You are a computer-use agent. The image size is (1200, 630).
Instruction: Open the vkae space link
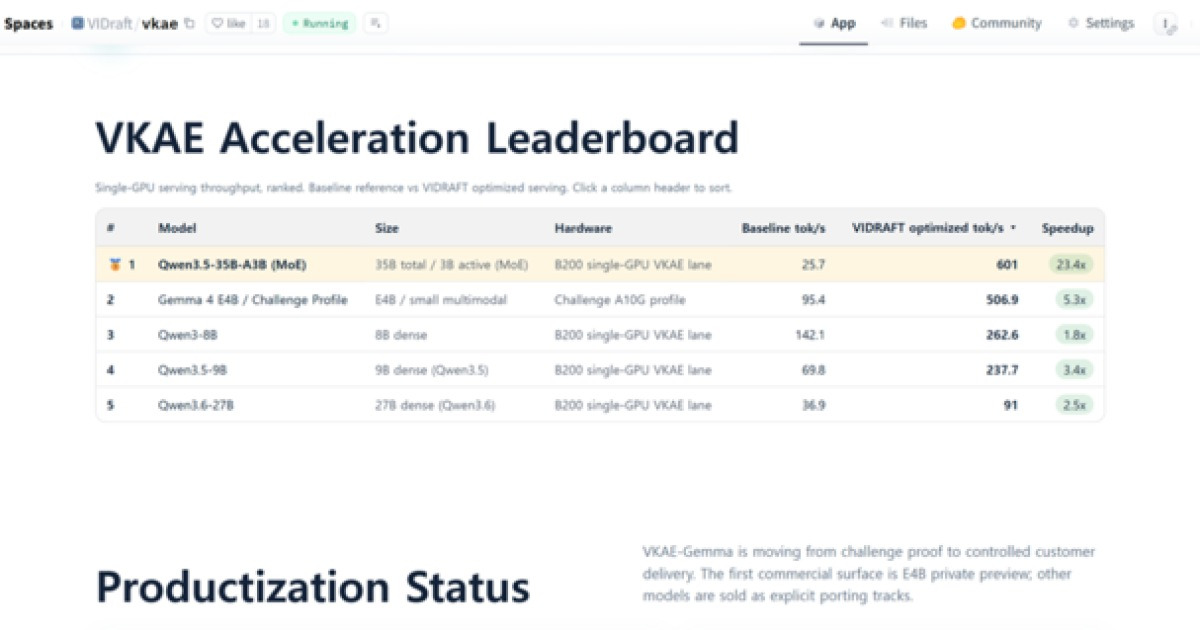tap(160, 24)
